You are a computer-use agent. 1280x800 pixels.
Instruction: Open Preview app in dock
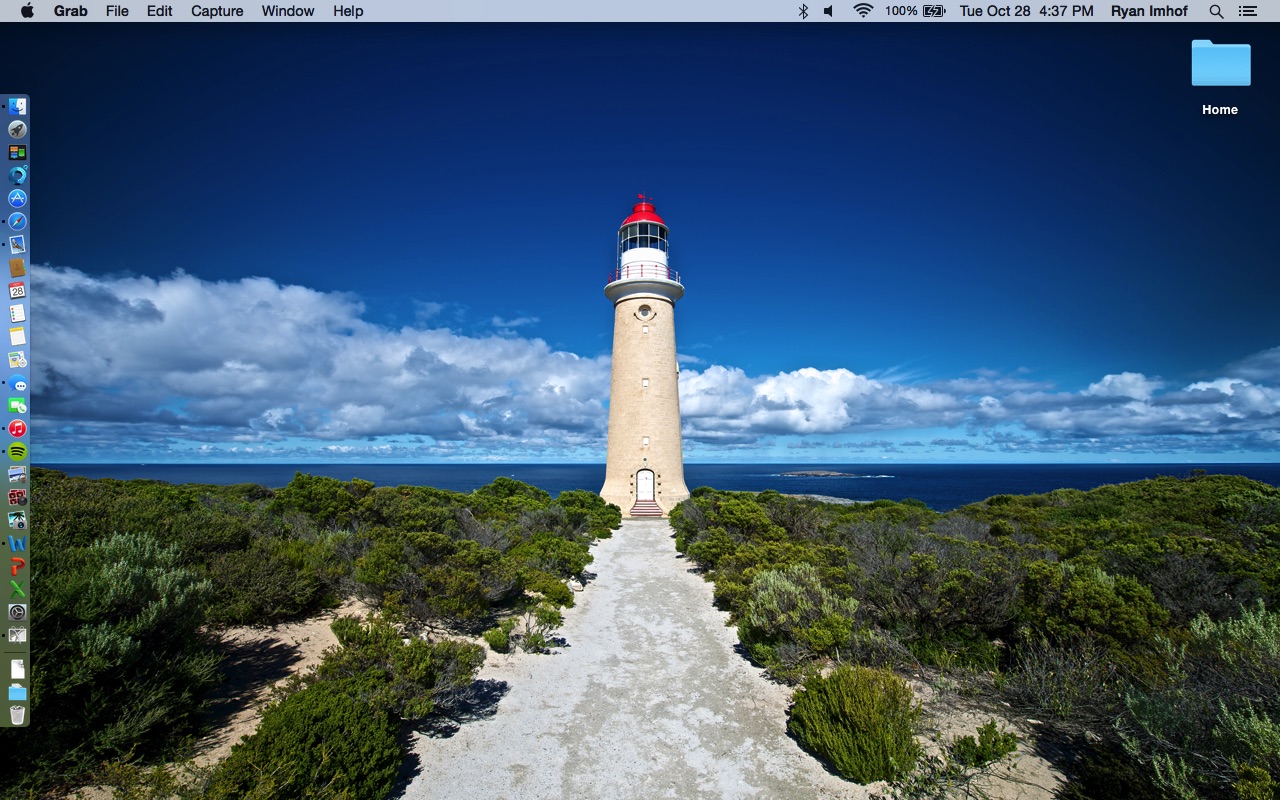click(17, 474)
